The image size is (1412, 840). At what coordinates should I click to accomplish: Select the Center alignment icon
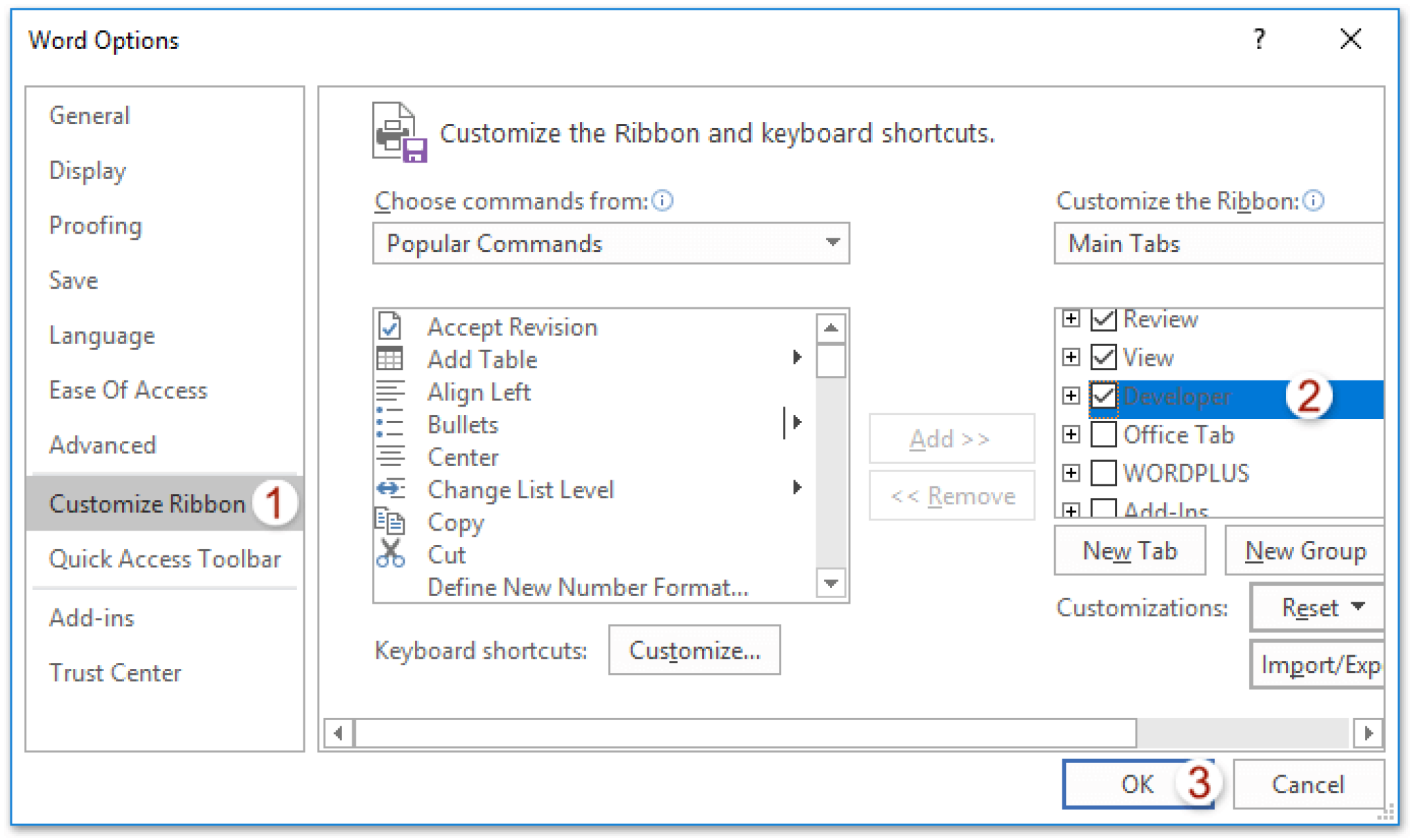click(x=390, y=457)
